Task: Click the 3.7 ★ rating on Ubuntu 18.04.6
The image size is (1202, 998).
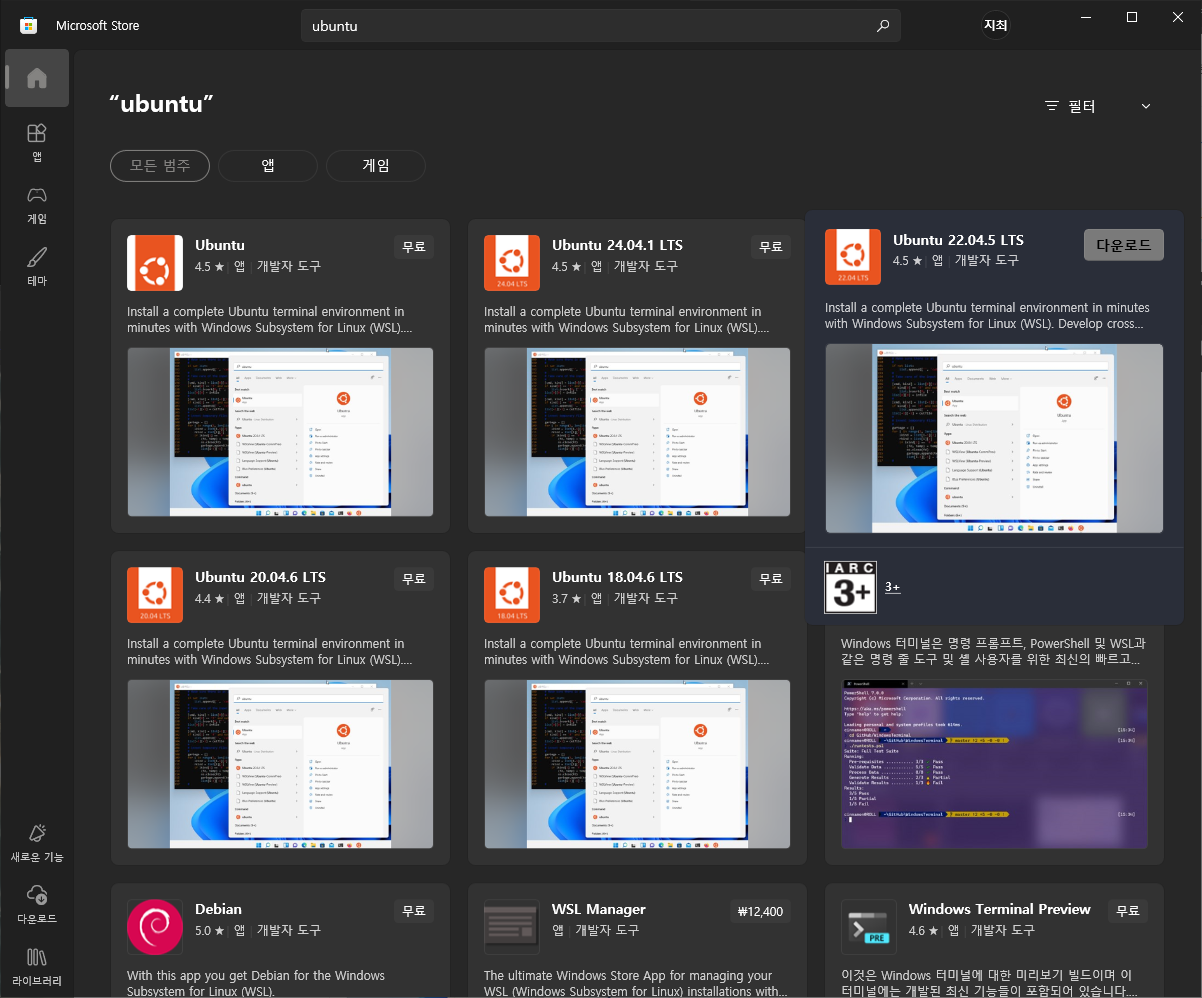Action: [566, 599]
